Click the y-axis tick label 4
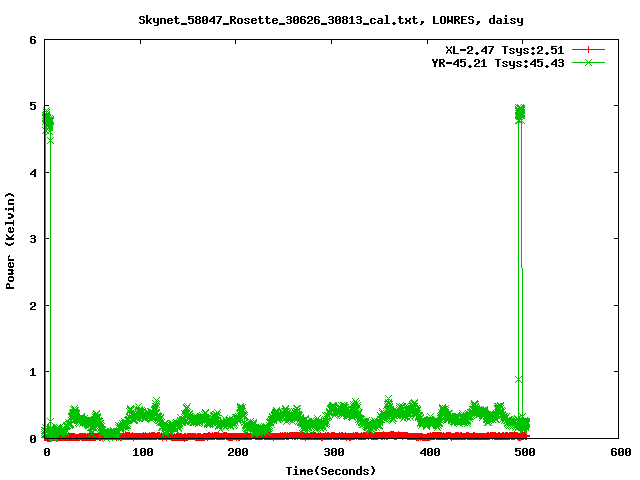 (33, 173)
